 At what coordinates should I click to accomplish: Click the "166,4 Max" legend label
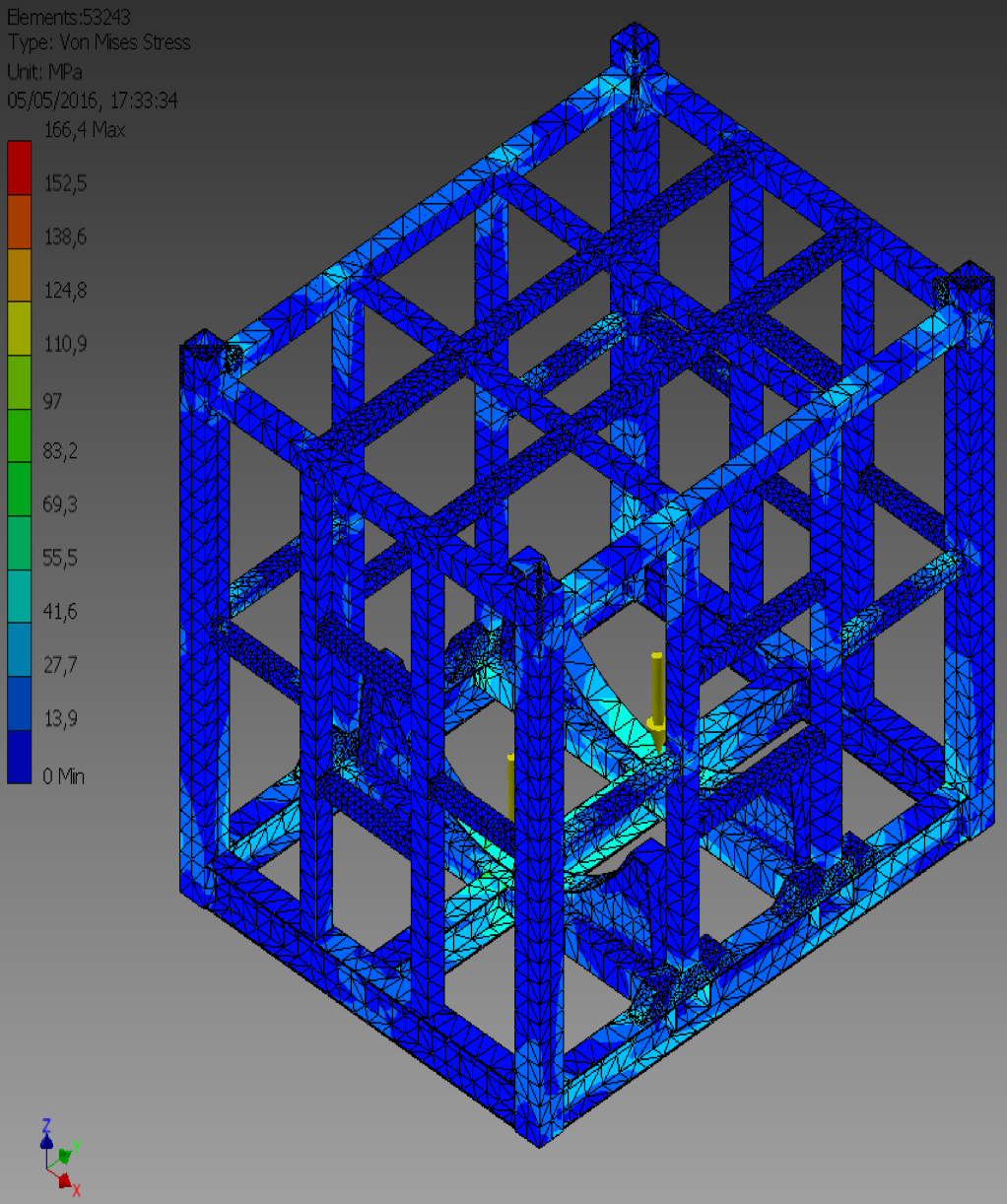[85, 130]
